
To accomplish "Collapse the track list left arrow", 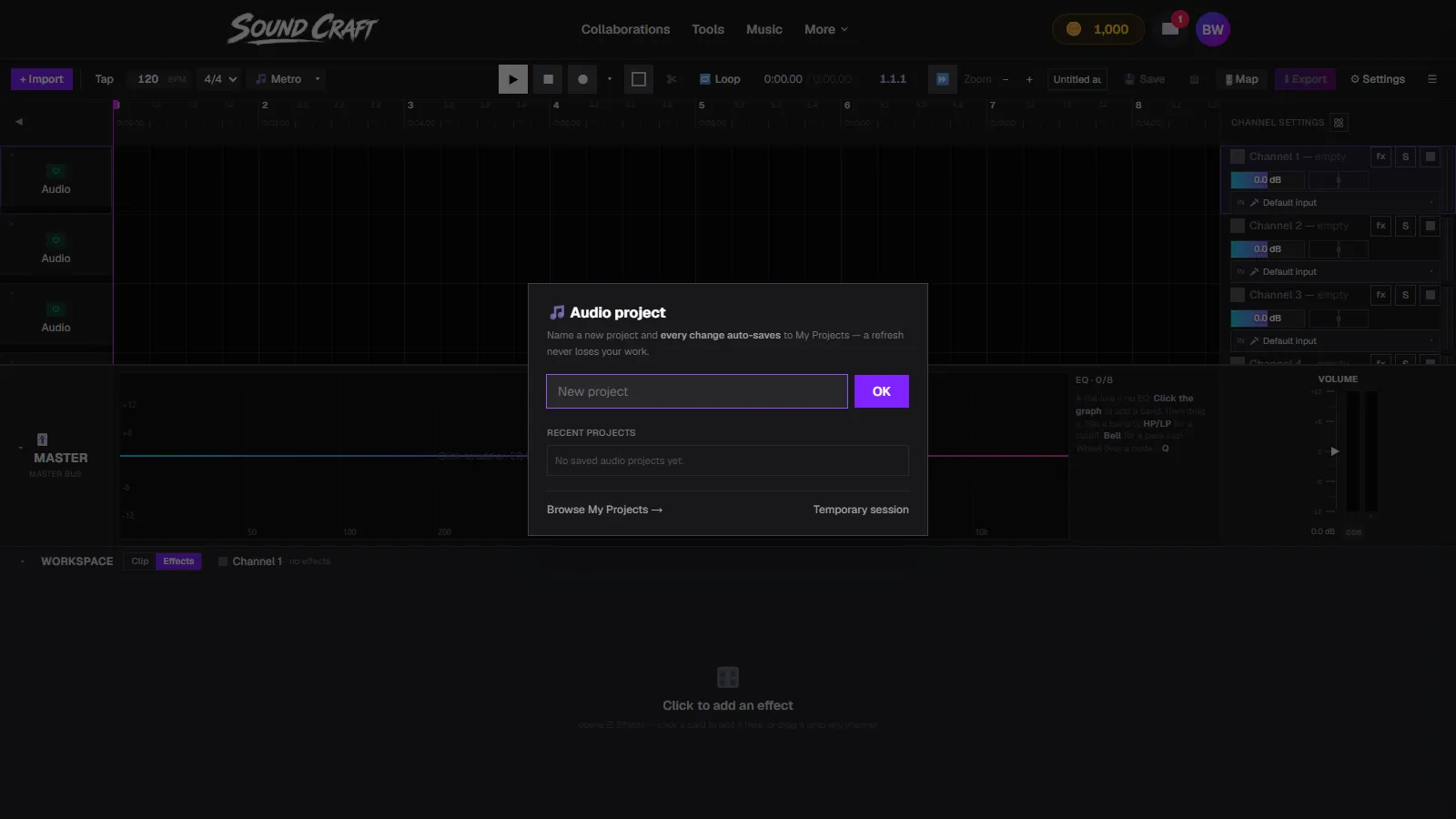I will pyautogui.click(x=18, y=122).
